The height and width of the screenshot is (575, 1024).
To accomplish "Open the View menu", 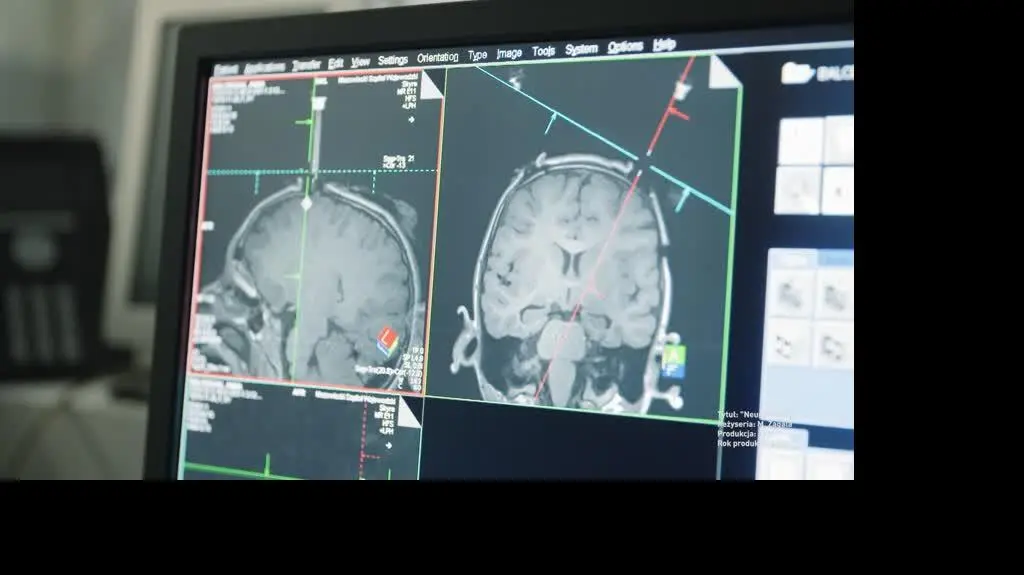I will (x=360, y=61).
